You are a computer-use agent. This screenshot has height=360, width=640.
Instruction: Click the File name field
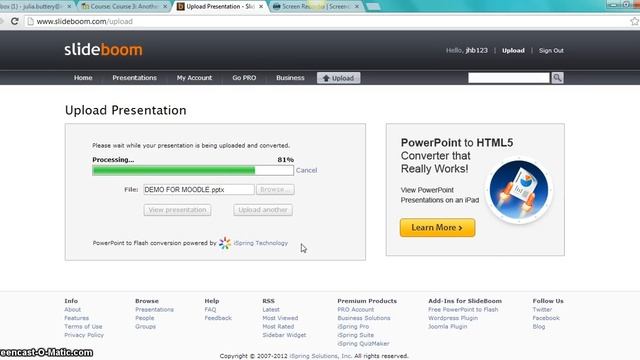[x=198, y=189]
